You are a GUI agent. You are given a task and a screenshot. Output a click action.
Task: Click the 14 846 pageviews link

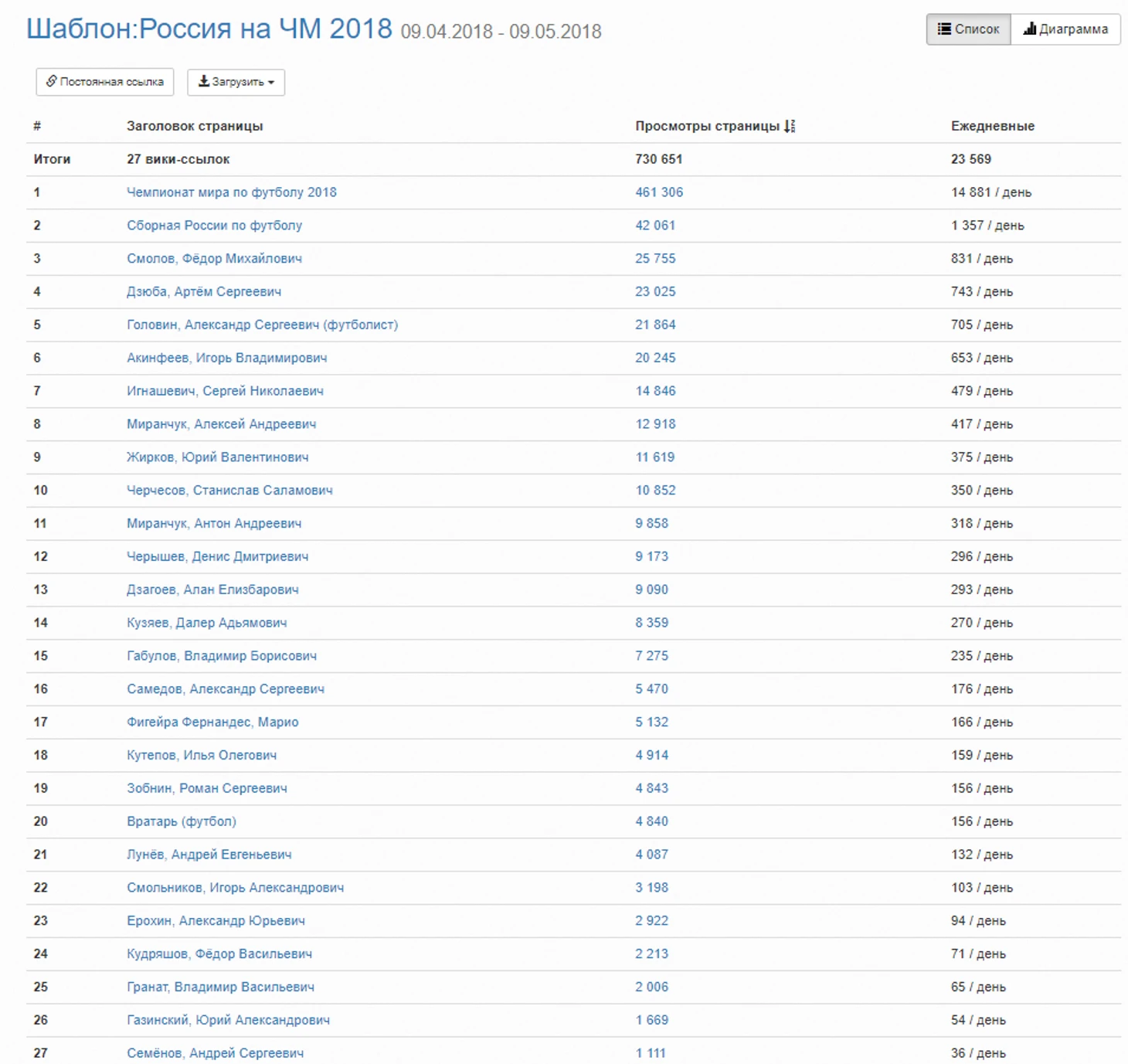click(x=655, y=391)
